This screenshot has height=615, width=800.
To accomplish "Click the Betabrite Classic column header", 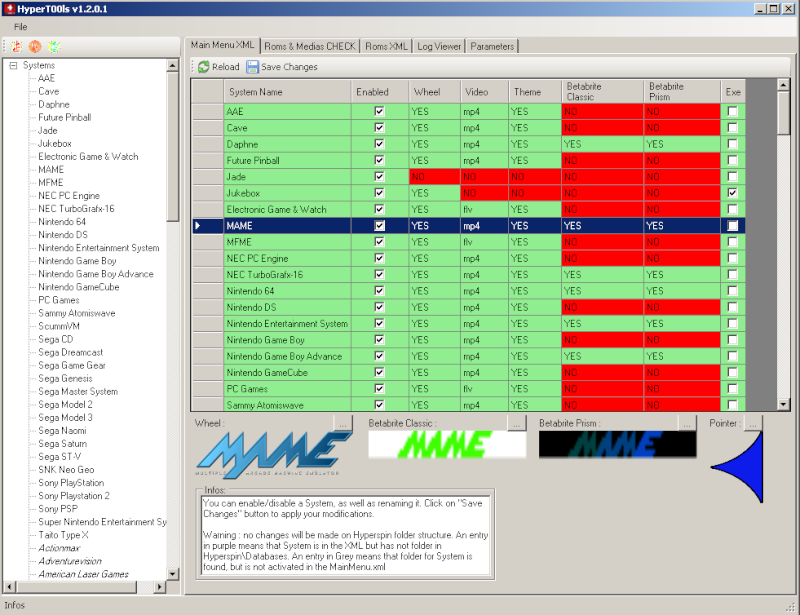I will (x=602, y=92).
